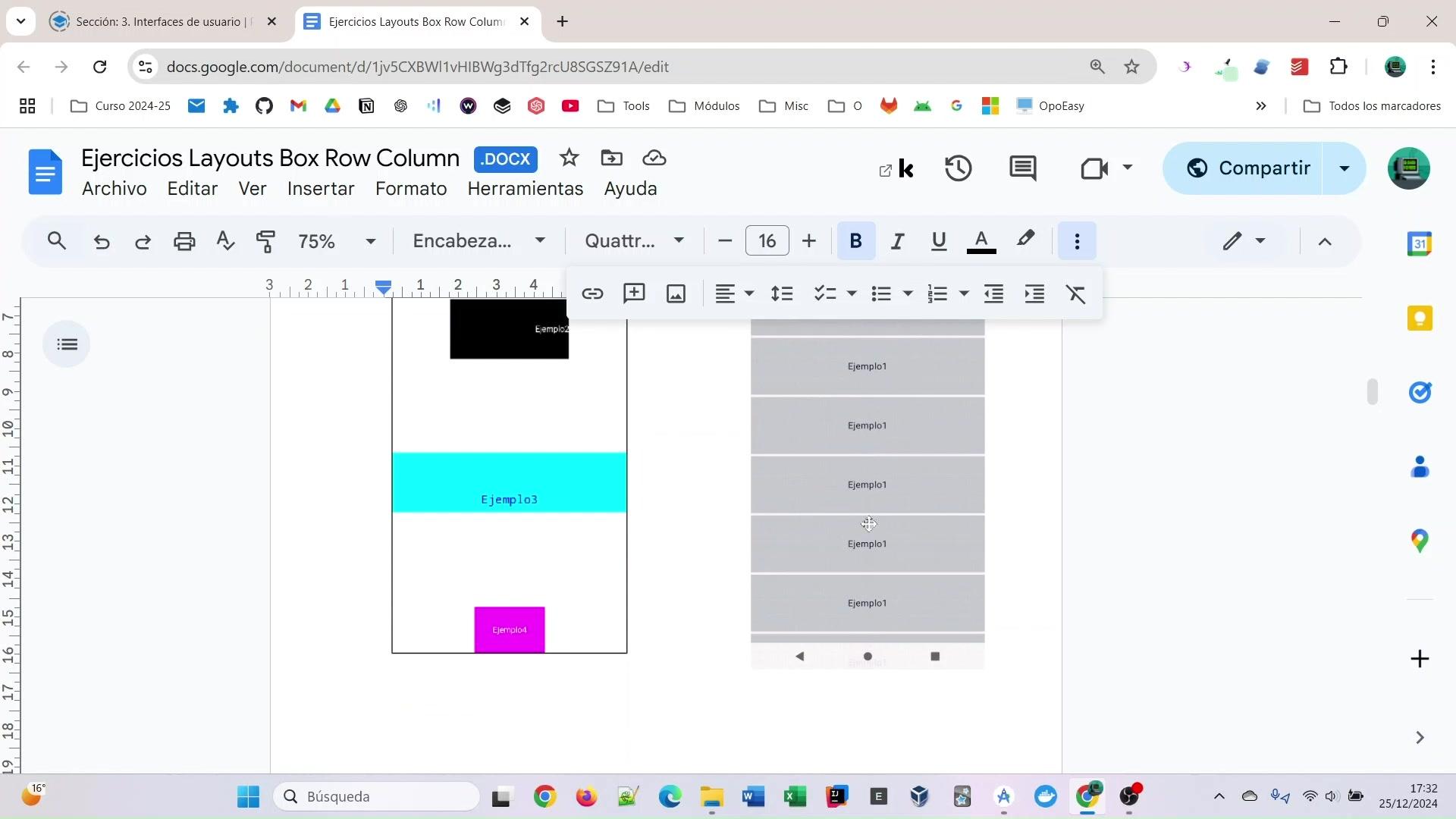The width and height of the screenshot is (1456, 819).
Task: Increase indent of paragraph
Action: 1035,294
